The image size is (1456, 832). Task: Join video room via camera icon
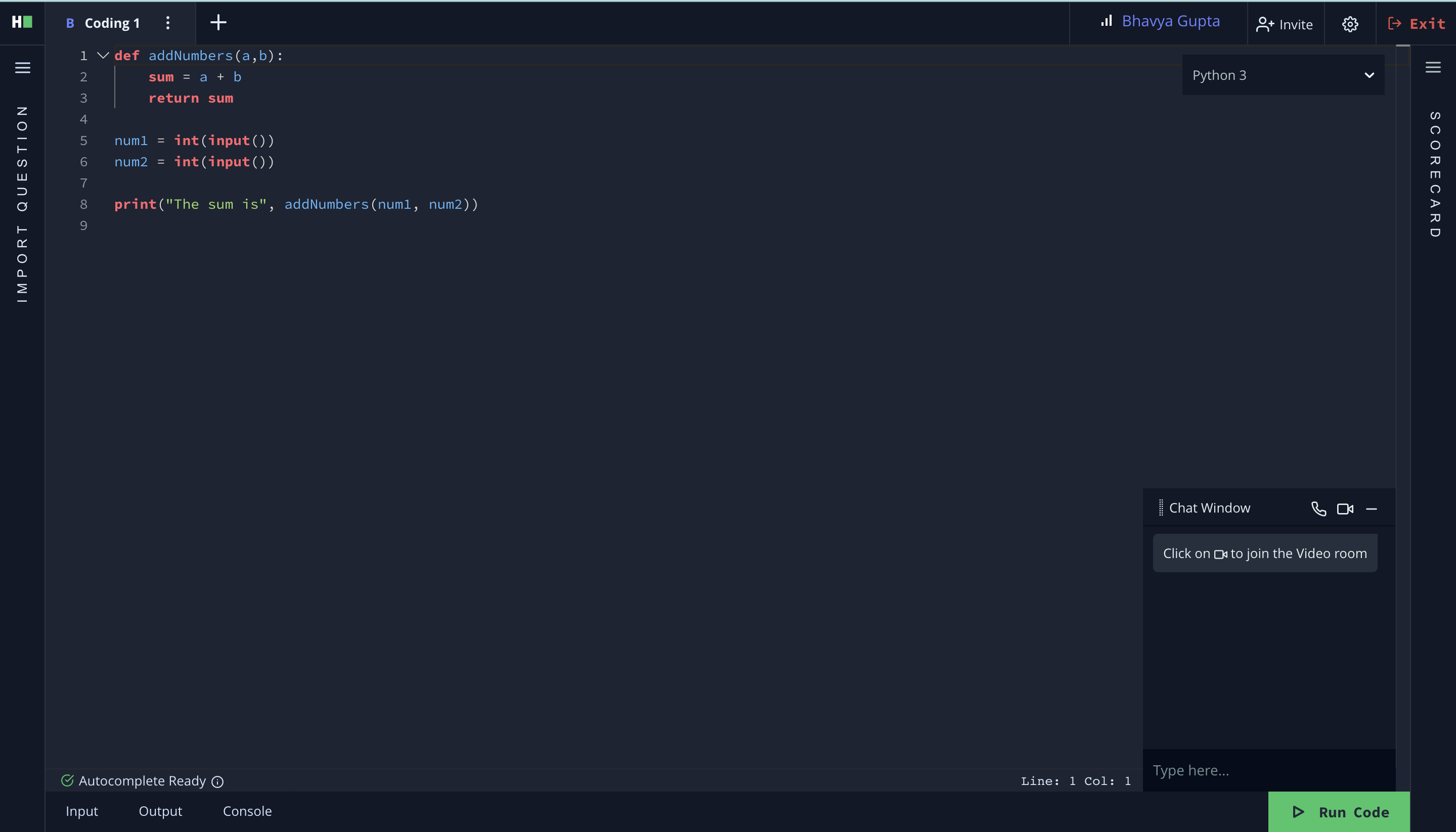[x=1345, y=509]
